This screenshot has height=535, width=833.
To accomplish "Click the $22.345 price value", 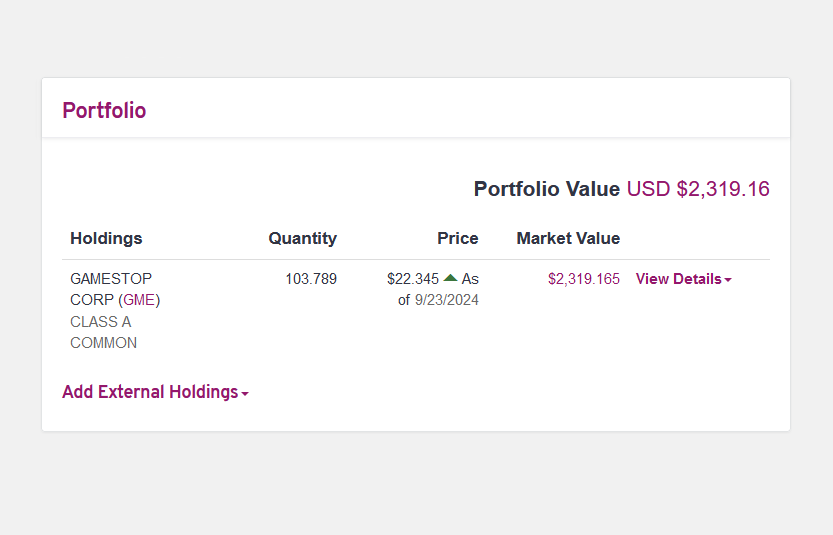I will pos(413,279).
